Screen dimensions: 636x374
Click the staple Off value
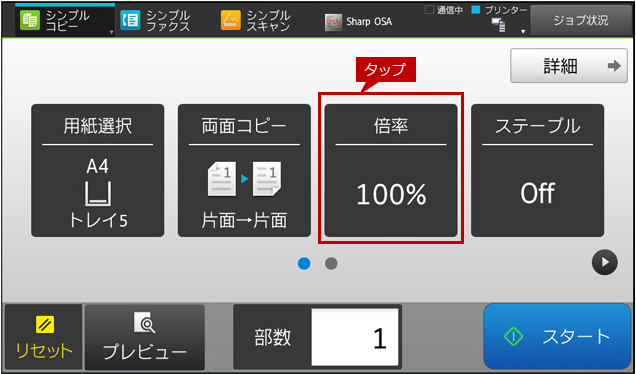537,193
